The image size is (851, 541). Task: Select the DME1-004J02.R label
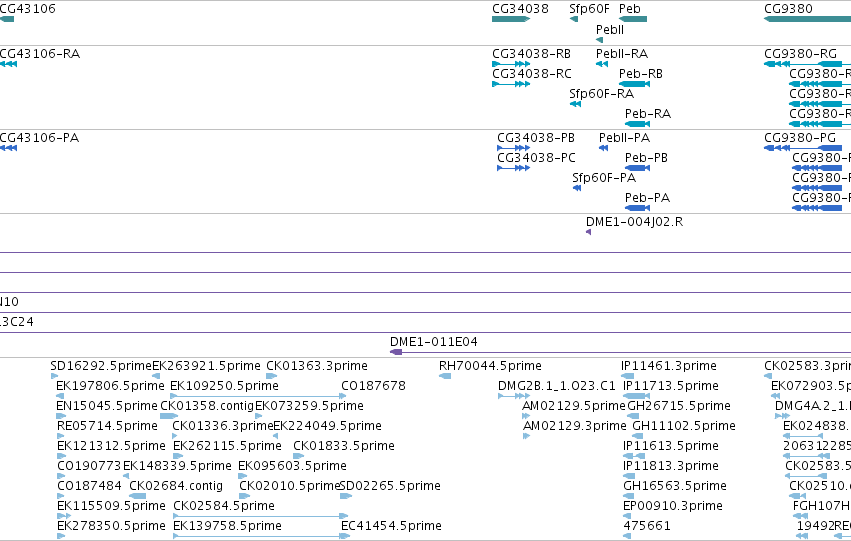(x=634, y=222)
